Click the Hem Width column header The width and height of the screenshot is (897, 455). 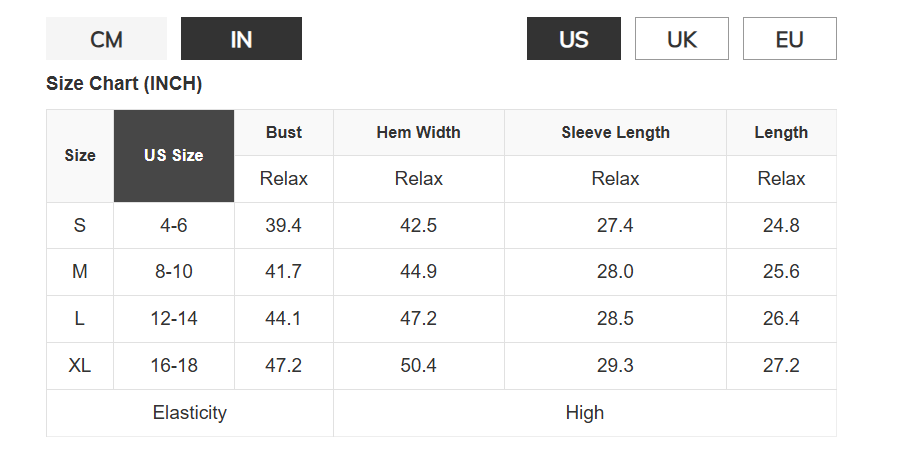tap(418, 132)
